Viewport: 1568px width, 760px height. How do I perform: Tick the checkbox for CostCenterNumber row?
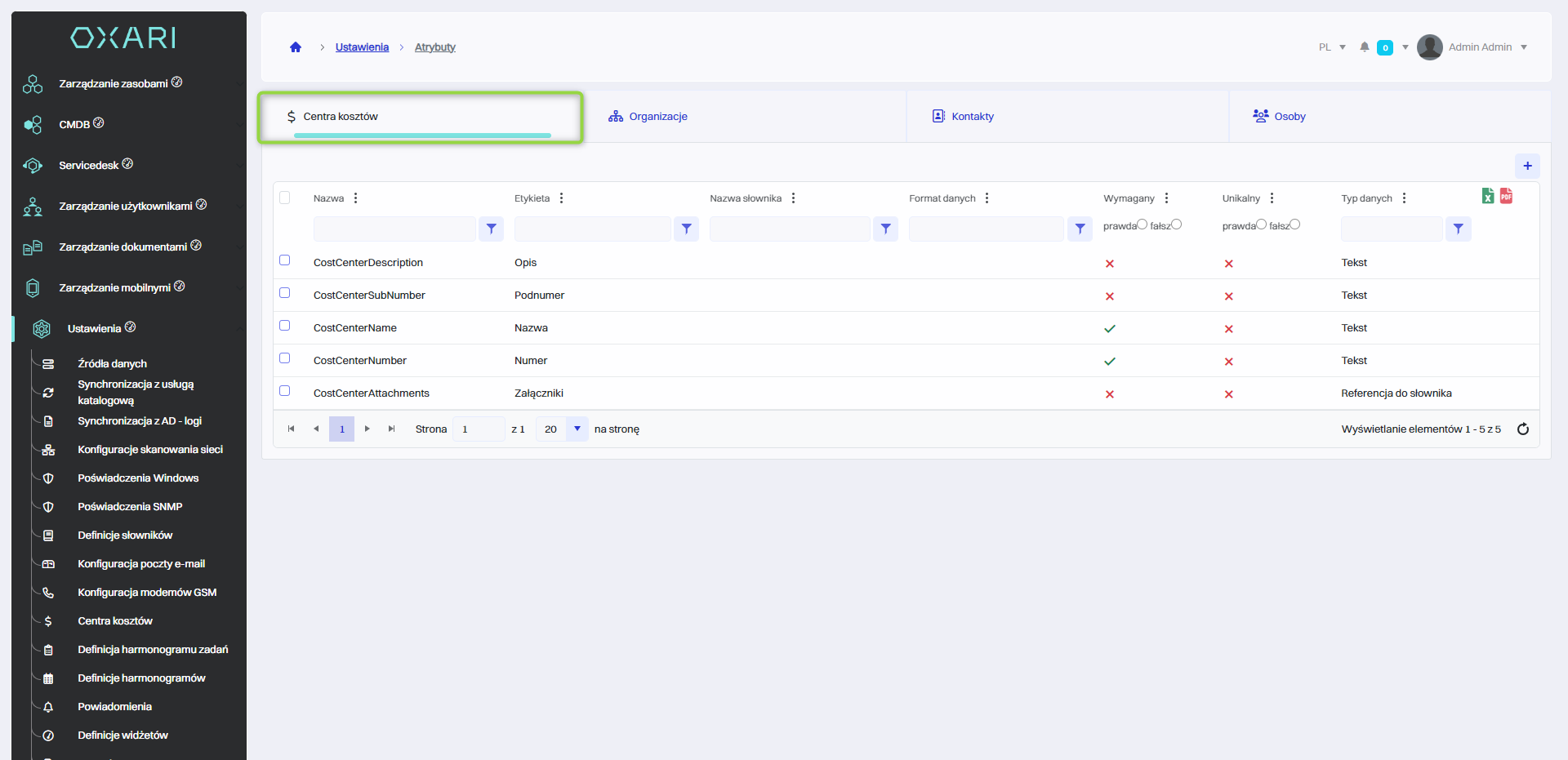285,358
